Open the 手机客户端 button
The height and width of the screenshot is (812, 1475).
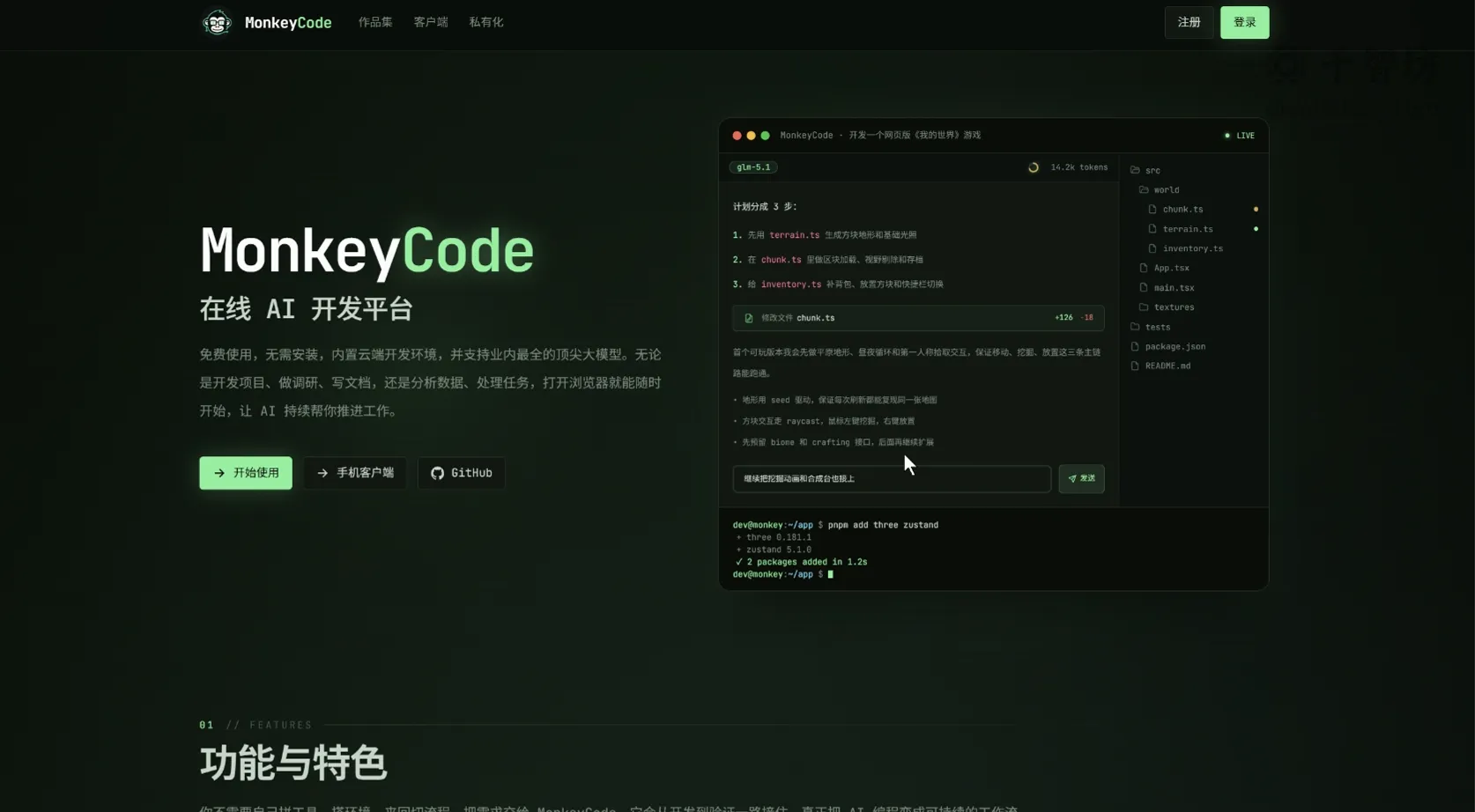pos(355,473)
